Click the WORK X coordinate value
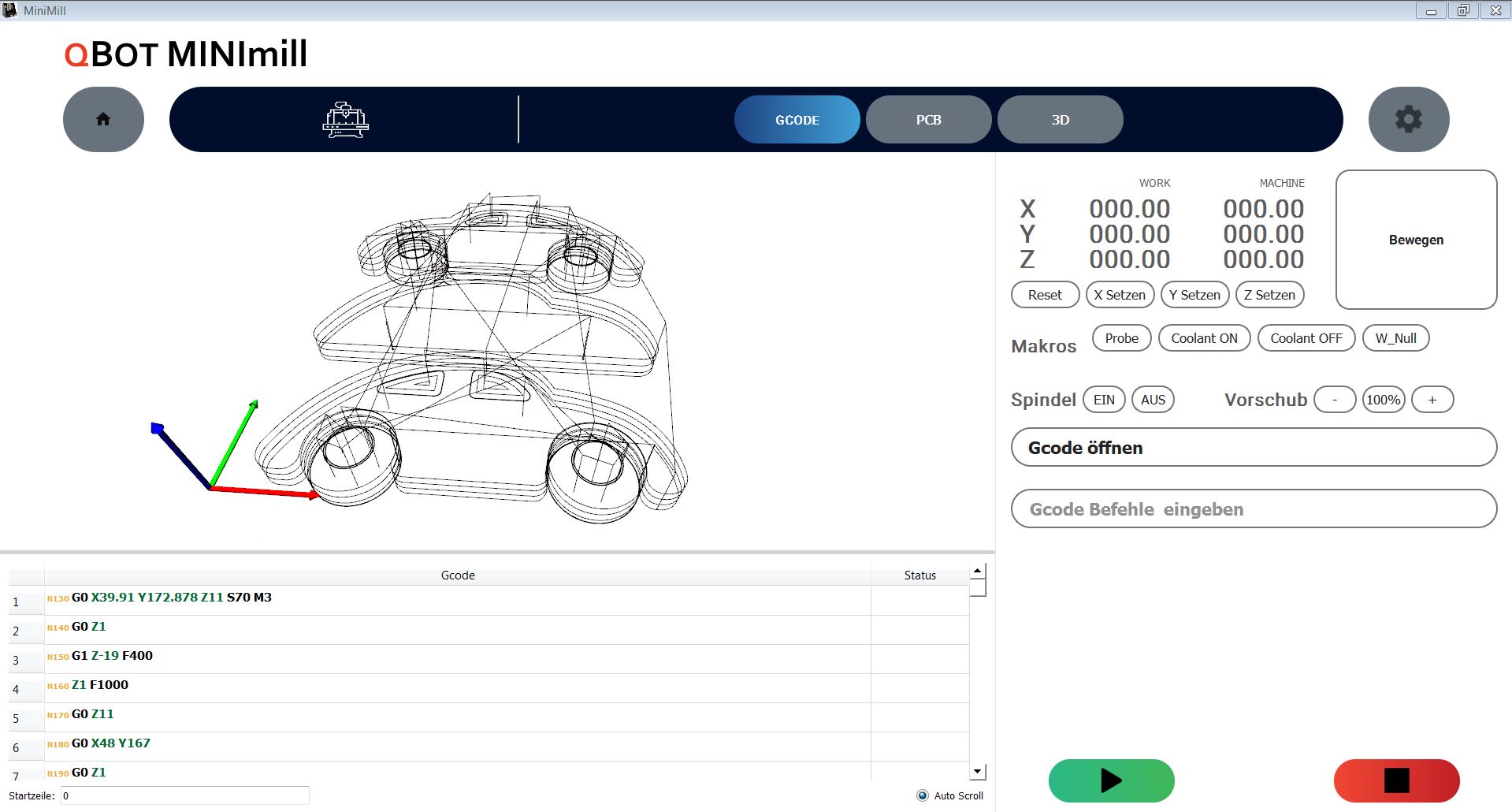Screen dimensions: 1512x812 (x=1129, y=209)
